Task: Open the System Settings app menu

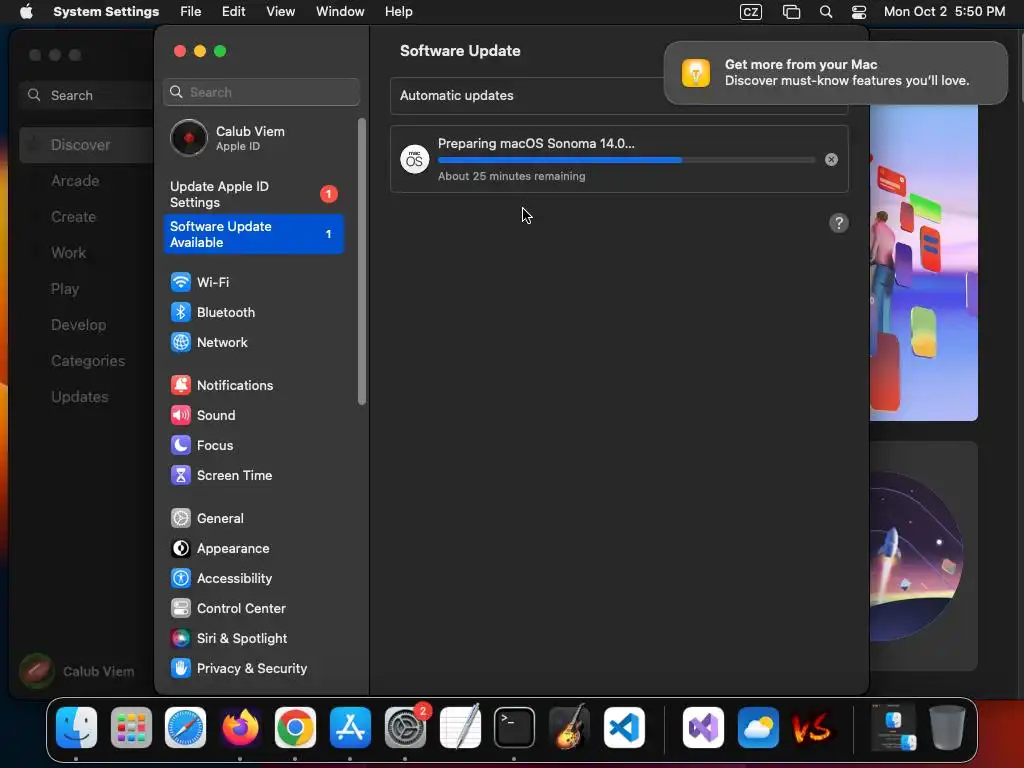Action: tap(106, 12)
